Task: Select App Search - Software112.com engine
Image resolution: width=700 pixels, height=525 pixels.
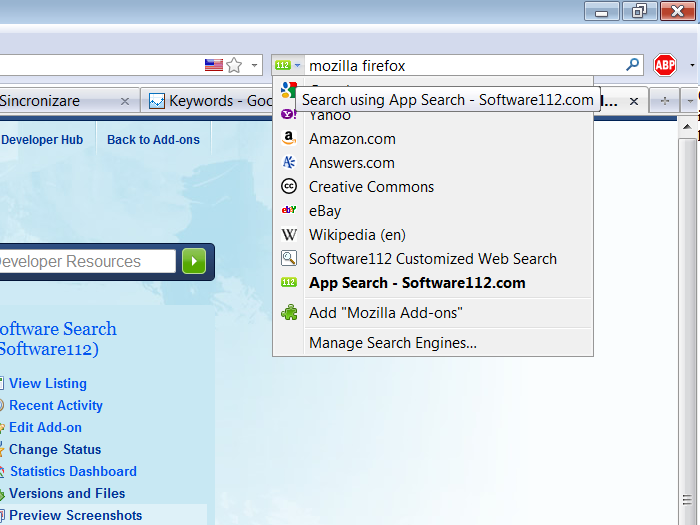Action: (433, 283)
